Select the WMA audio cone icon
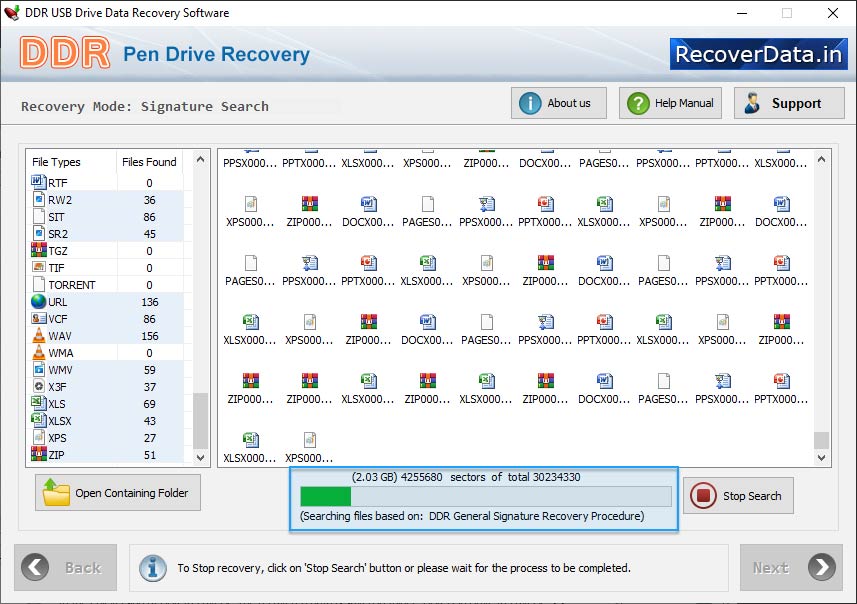857x604 pixels. pos(38,352)
